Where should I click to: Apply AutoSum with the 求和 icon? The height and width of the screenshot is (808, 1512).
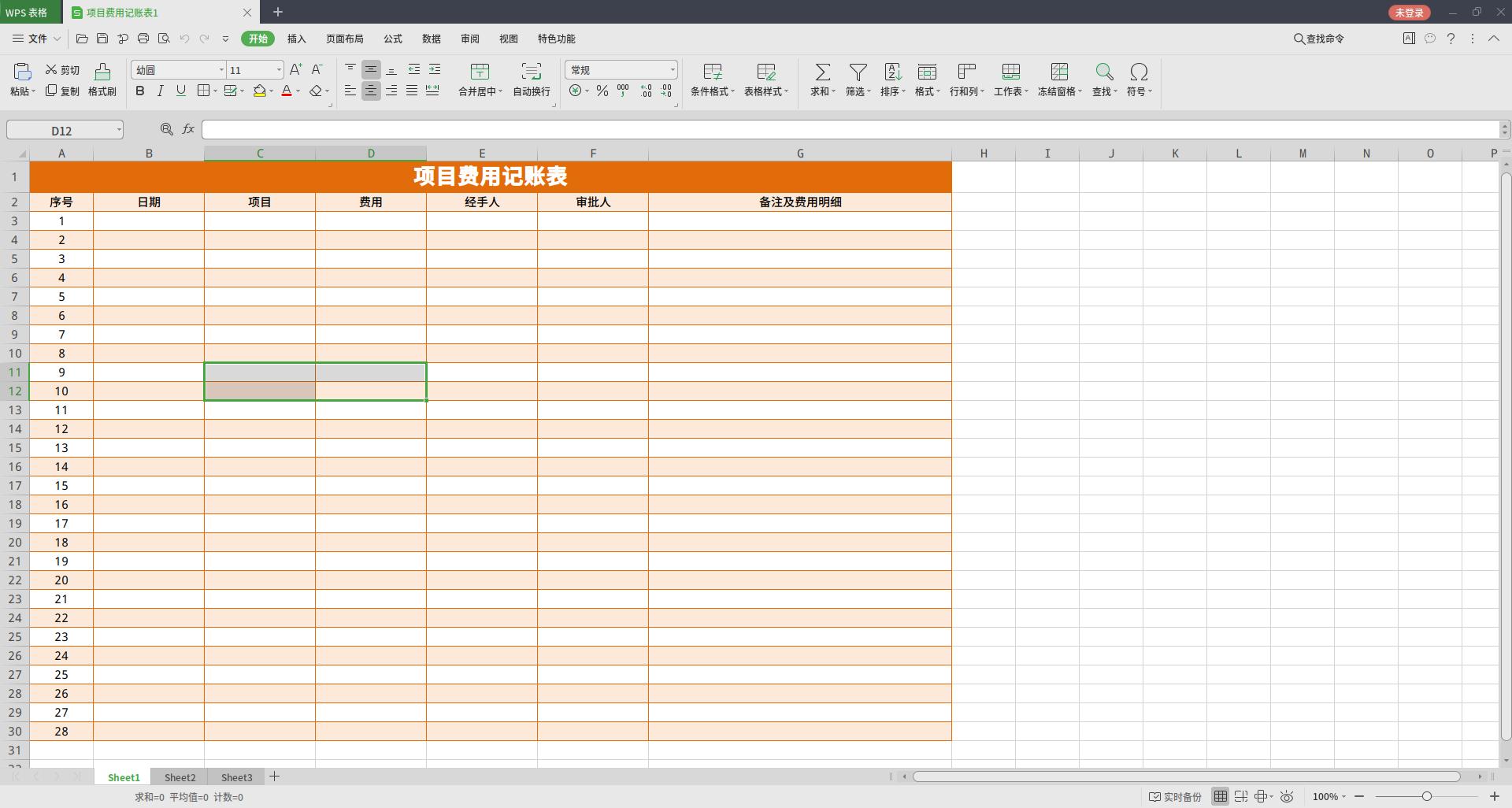tap(821, 79)
